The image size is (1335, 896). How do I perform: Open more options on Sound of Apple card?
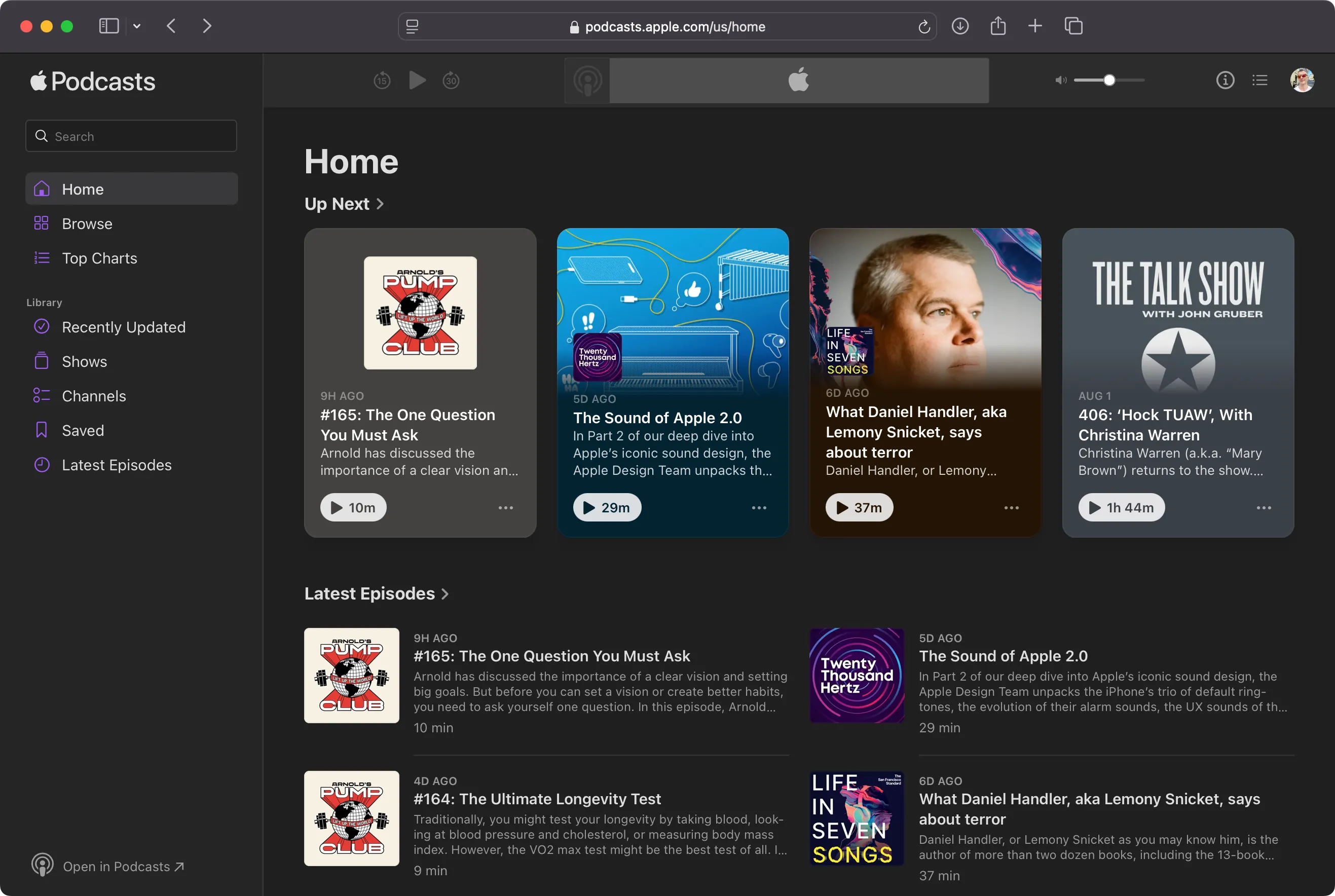759,508
